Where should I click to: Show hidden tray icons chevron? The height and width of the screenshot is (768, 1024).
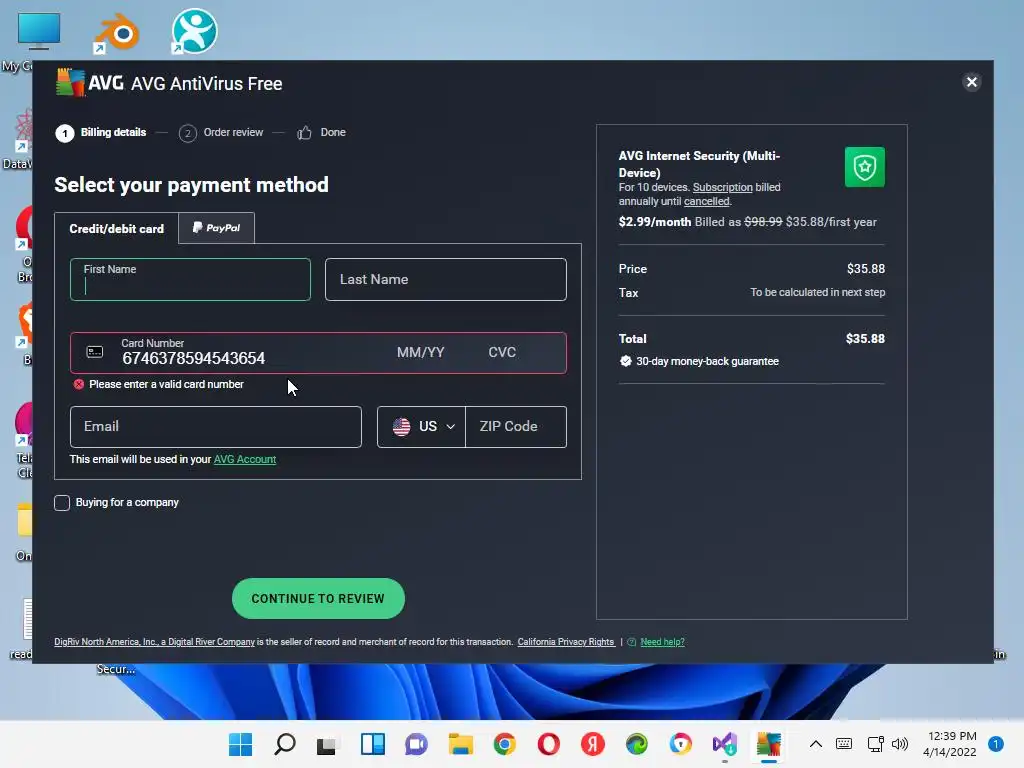(816, 744)
